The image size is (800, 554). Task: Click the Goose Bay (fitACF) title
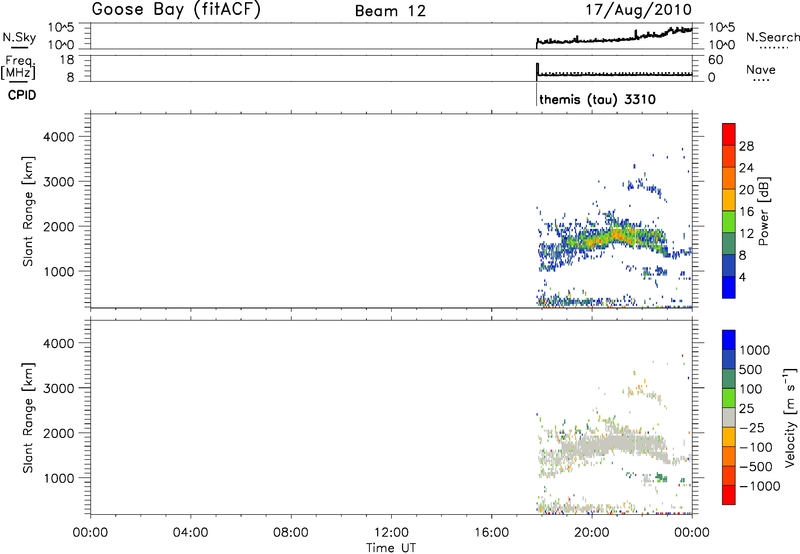pyautogui.click(x=176, y=9)
